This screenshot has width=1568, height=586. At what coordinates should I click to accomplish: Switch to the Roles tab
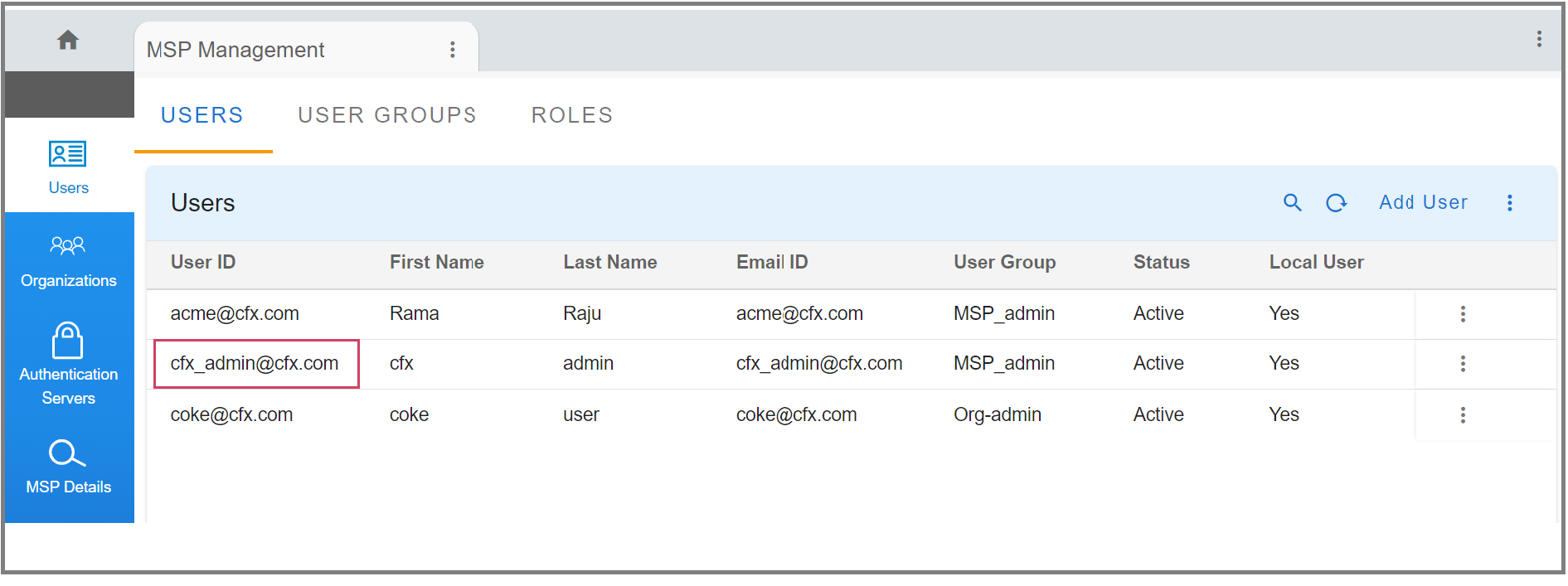click(x=572, y=115)
